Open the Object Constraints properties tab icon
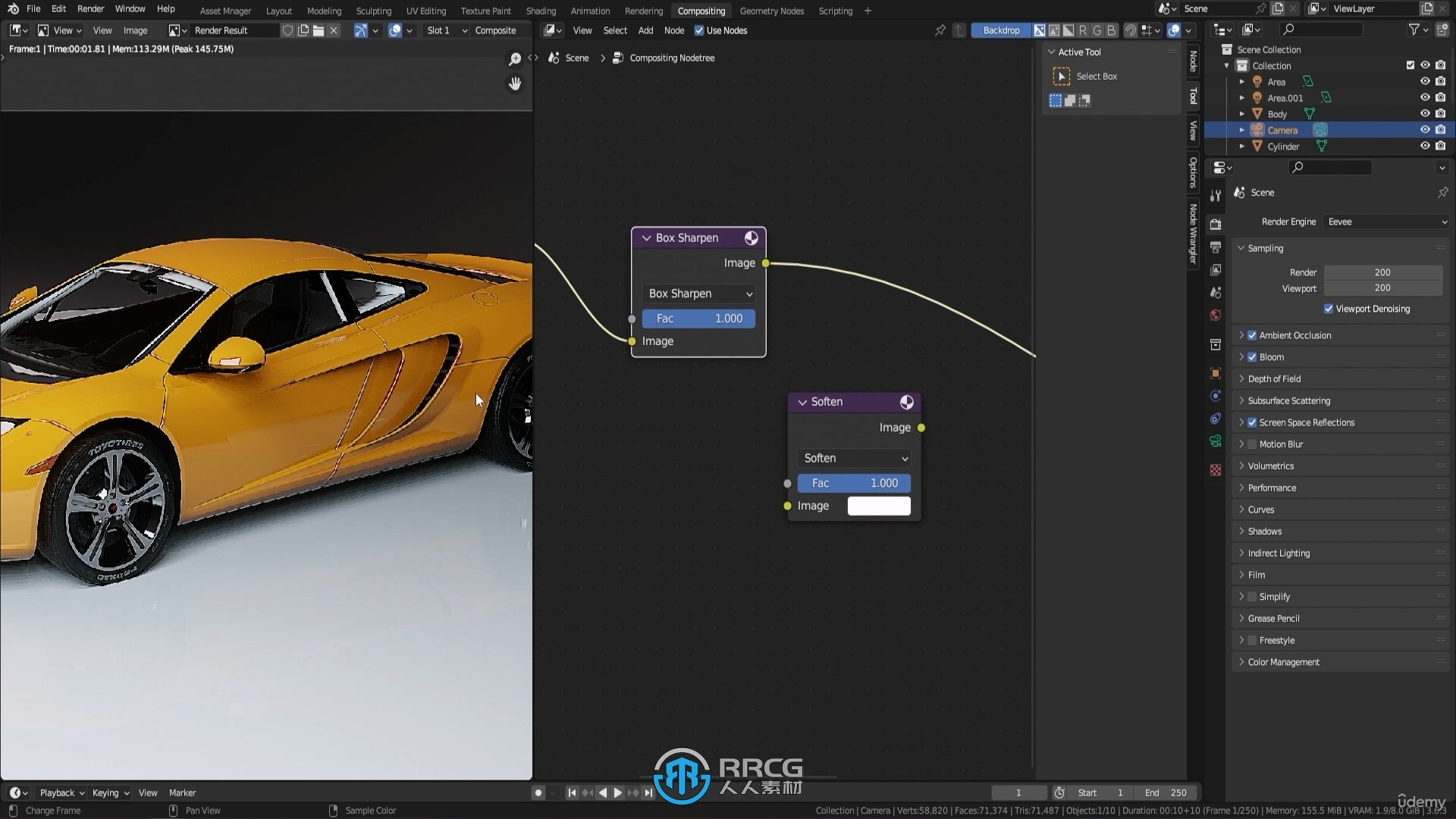The image size is (1456, 819). (x=1216, y=418)
